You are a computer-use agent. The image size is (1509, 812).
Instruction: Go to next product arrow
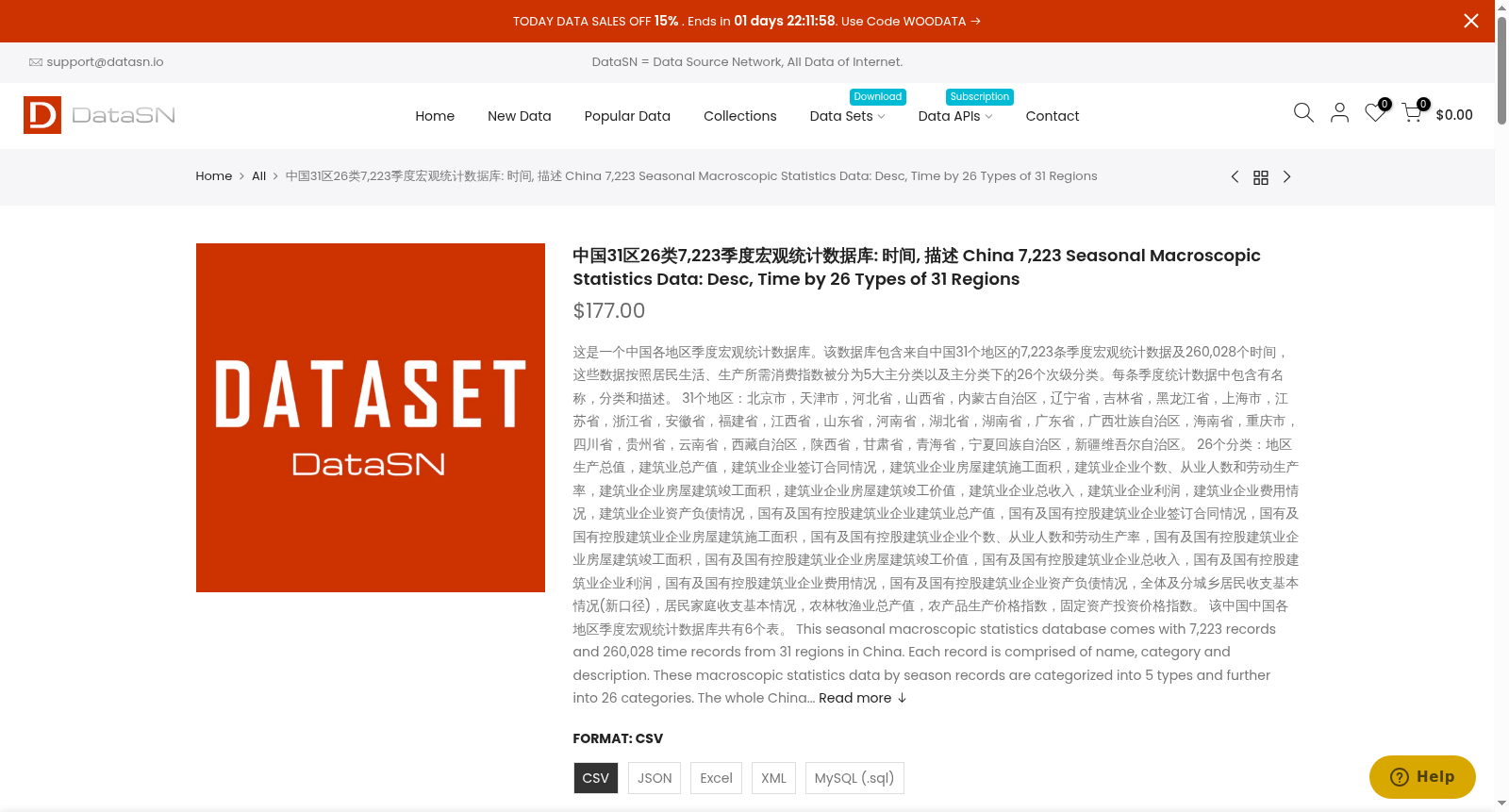[1286, 177]
